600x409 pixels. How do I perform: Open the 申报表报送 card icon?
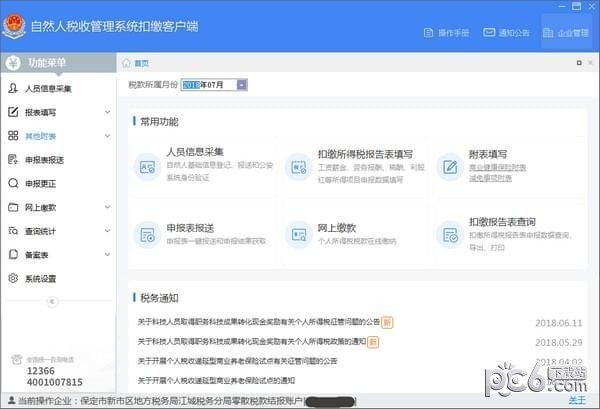(x=148, y=234)
